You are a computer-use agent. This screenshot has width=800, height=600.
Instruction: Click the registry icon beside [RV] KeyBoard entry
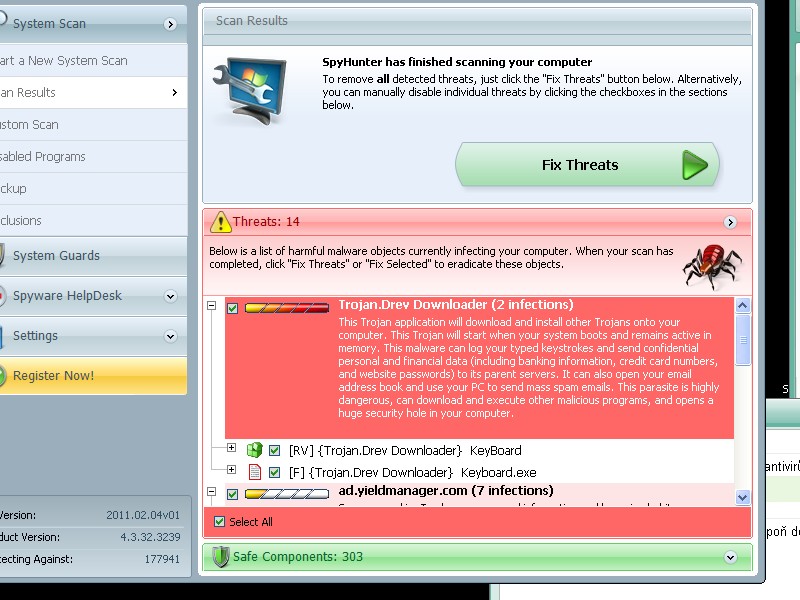[x=254, y=450]
